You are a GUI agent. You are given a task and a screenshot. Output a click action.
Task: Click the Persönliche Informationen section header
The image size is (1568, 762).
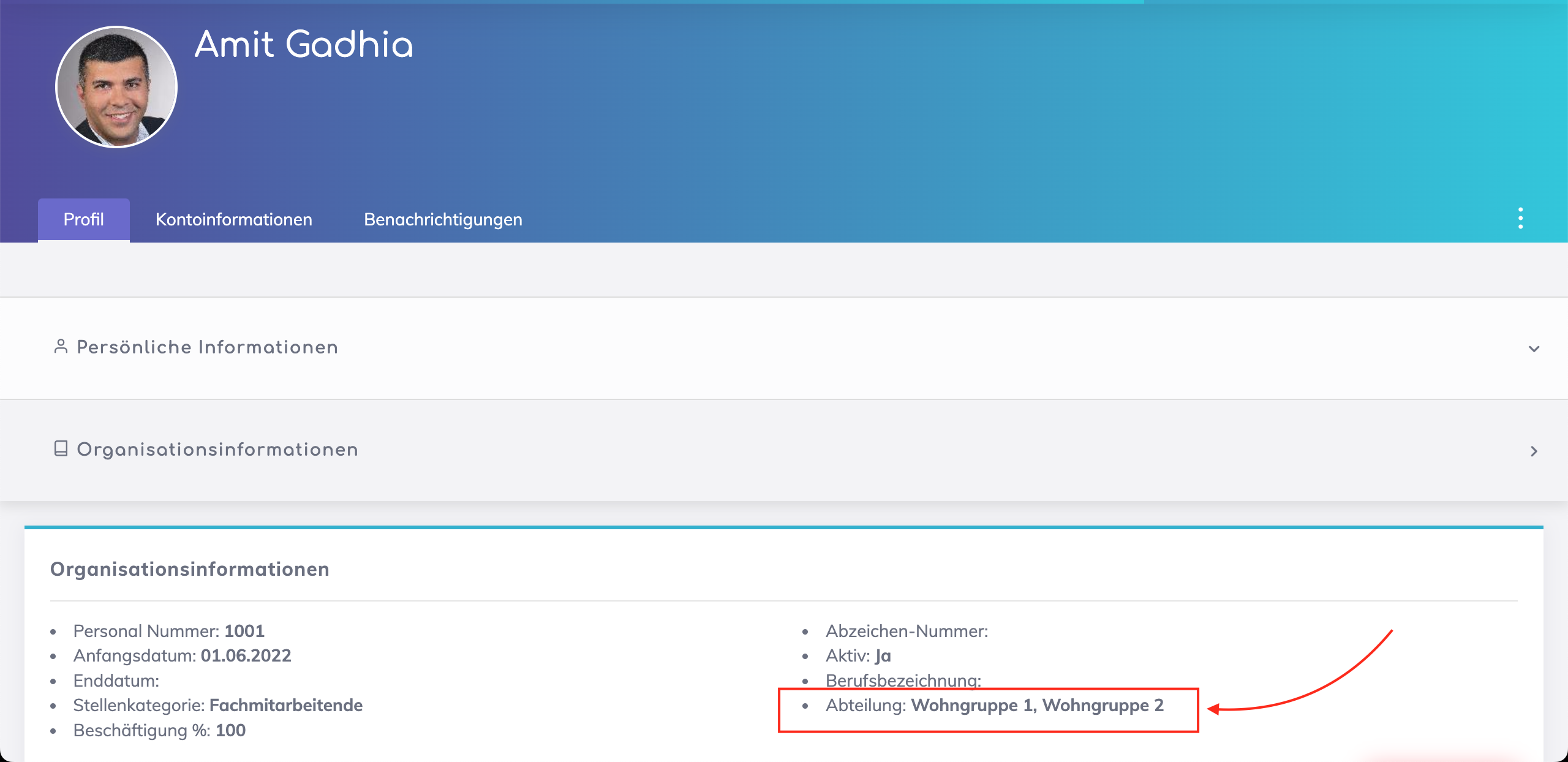(207, 347)
